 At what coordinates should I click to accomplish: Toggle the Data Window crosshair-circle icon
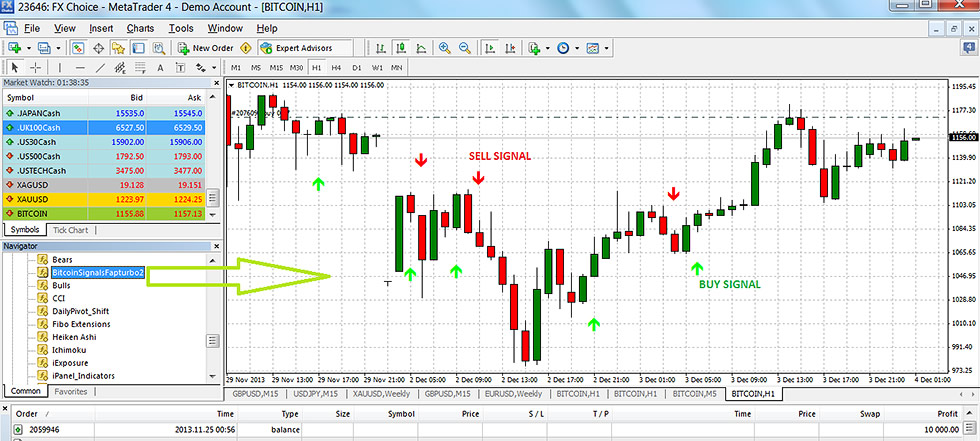98,48
